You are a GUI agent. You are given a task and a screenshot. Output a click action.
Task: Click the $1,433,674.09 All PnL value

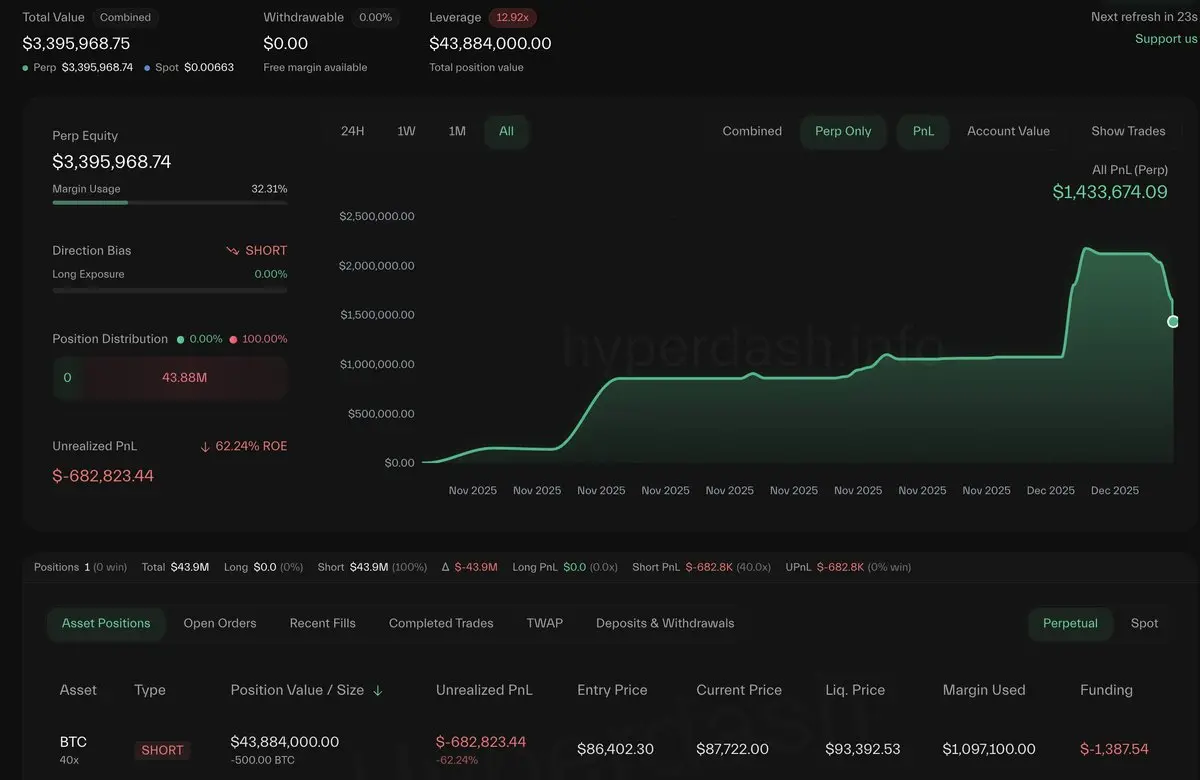(1110, 192)
